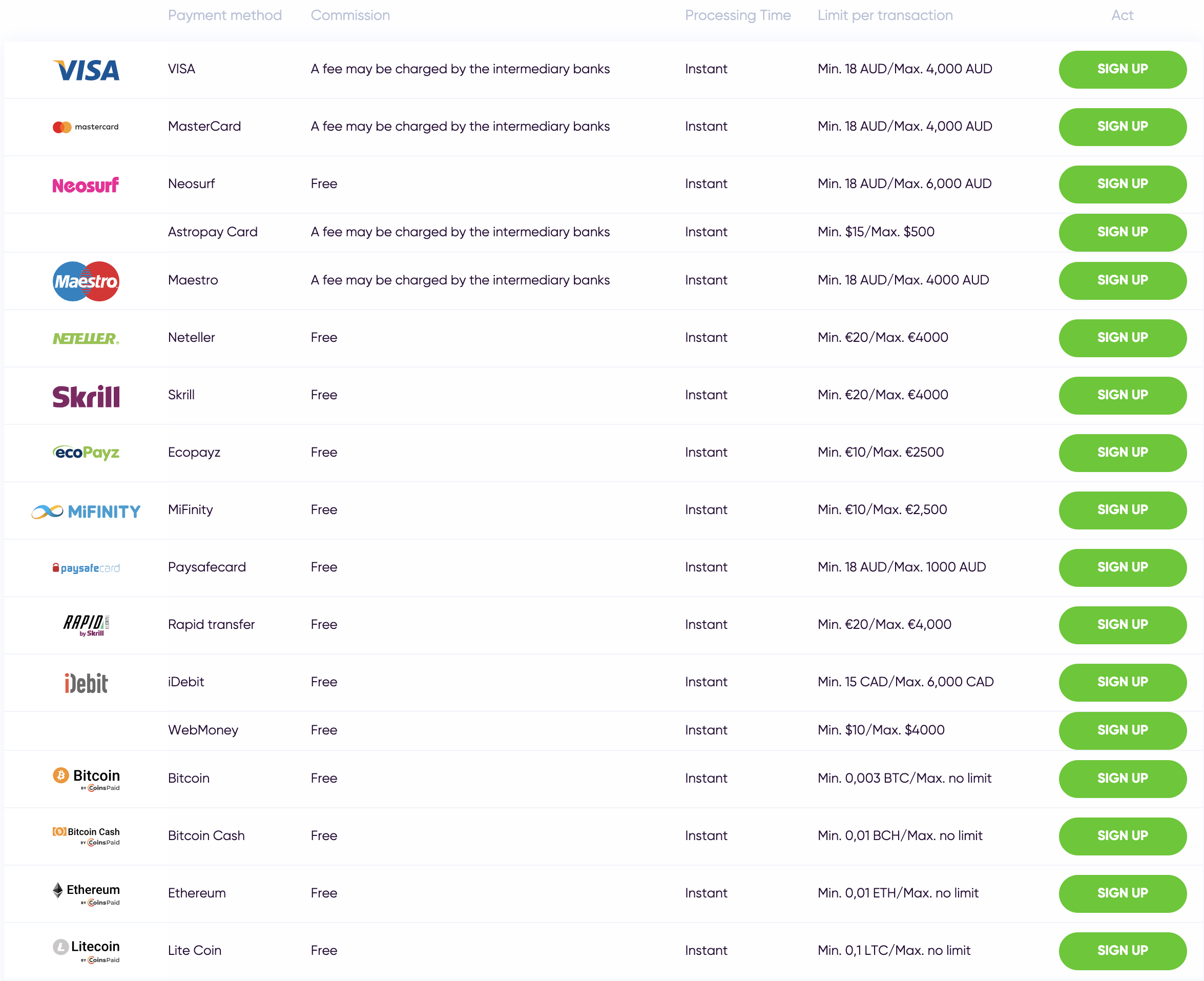Click the Bitcoin Cash CoinsPaid logo
This screenshot has height=981, width=1204.
coord(86,836)
